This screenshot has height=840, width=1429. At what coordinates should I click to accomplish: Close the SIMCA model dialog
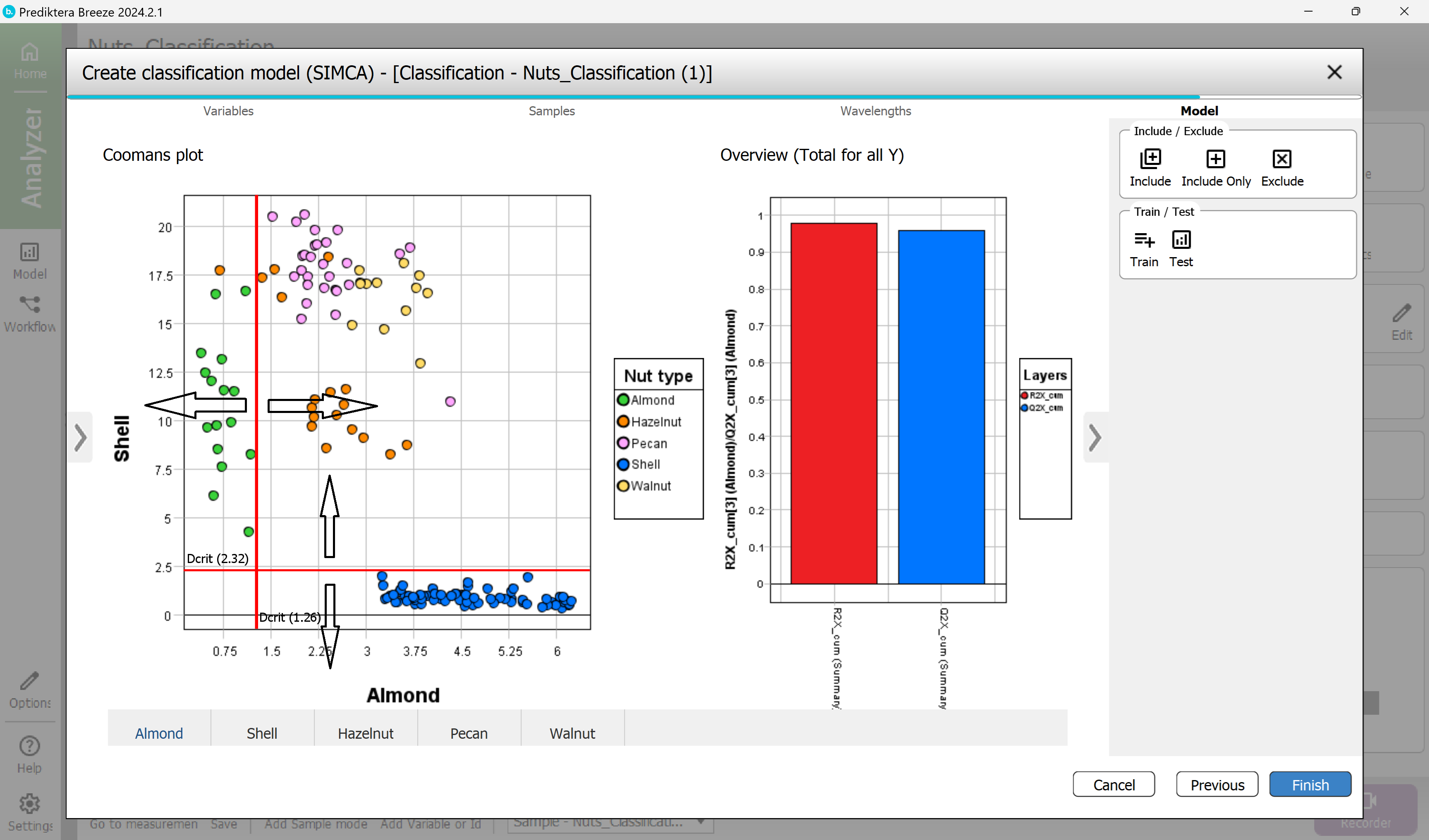(x=1334, y=73)
